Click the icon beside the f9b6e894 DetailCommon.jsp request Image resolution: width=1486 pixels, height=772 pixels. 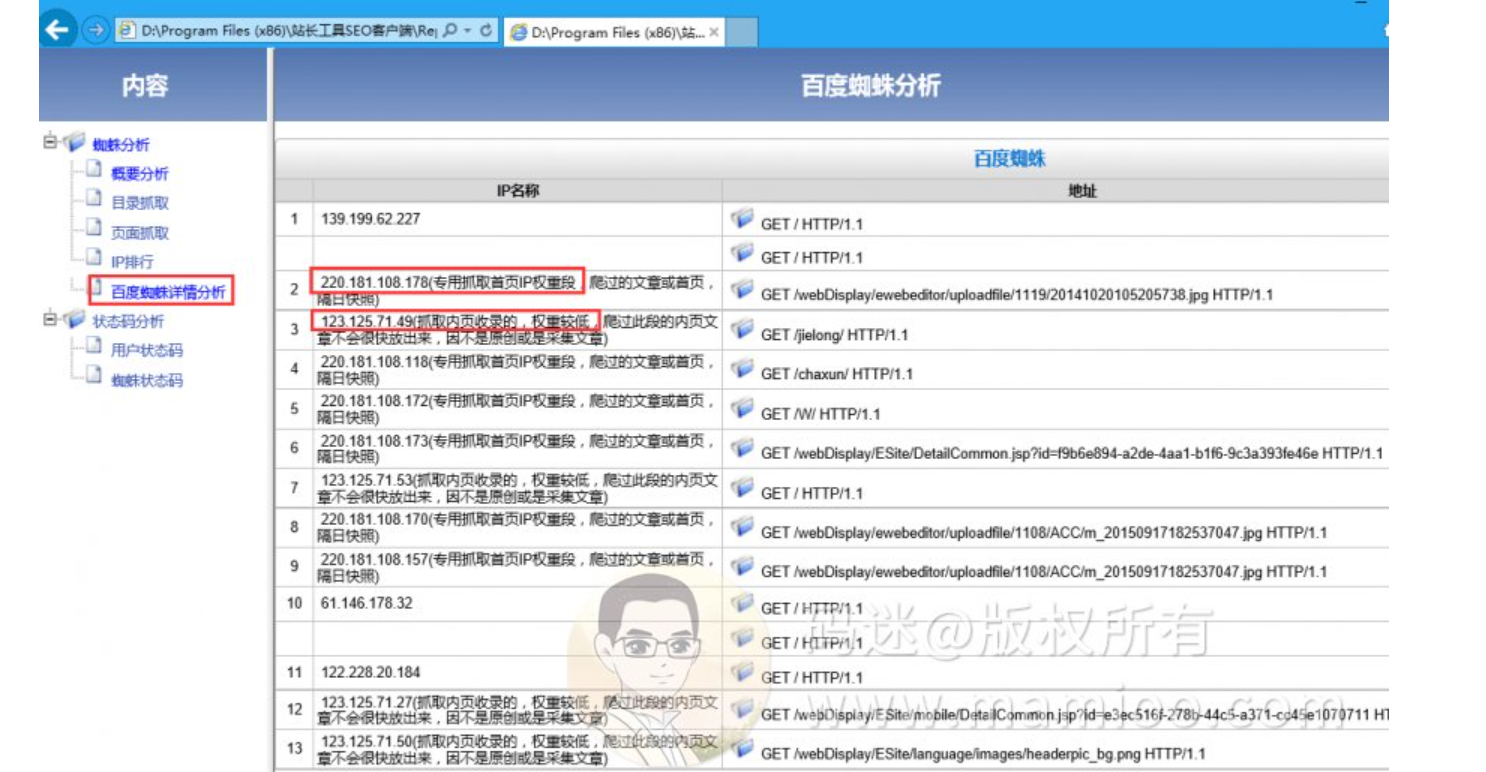point(742,448)
